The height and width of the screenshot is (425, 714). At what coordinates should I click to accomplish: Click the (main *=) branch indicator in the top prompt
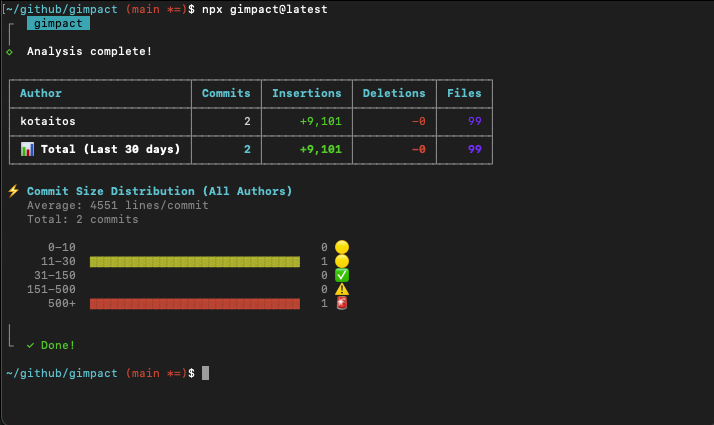156,9
